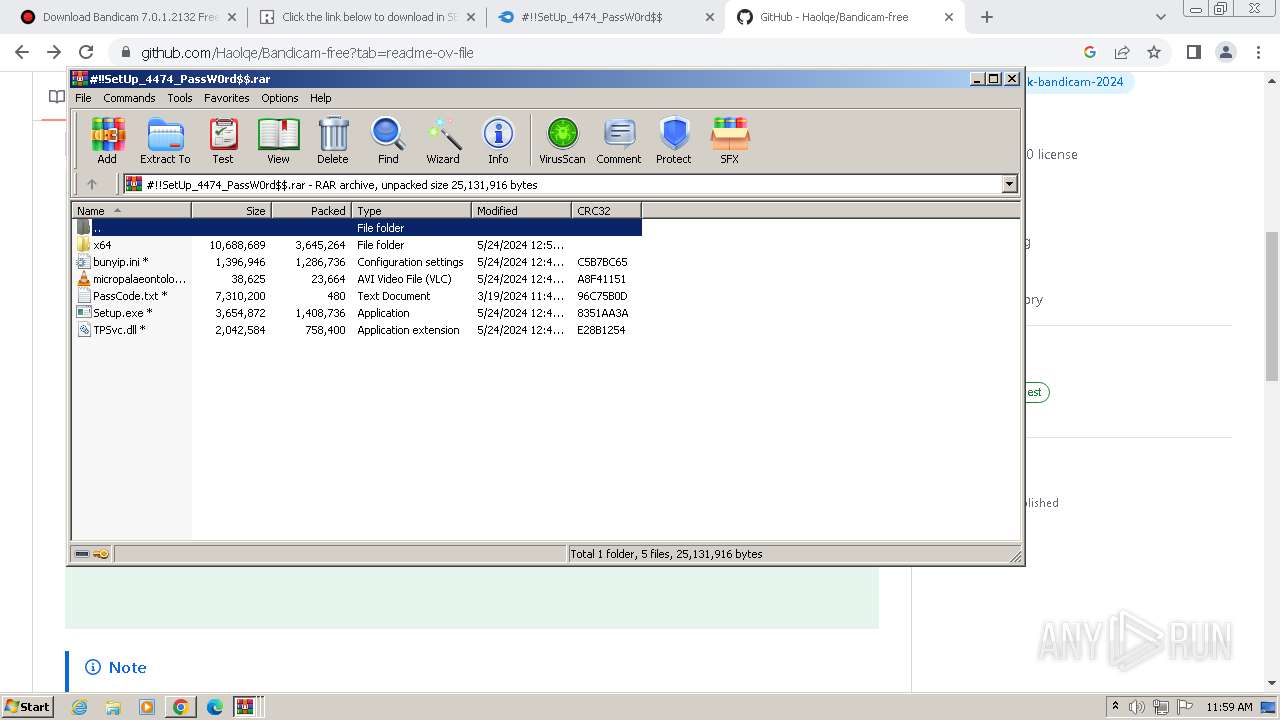This screenshot has height=720, width=1280.
Task: Open the Options menu
Action: click(280, 98)
